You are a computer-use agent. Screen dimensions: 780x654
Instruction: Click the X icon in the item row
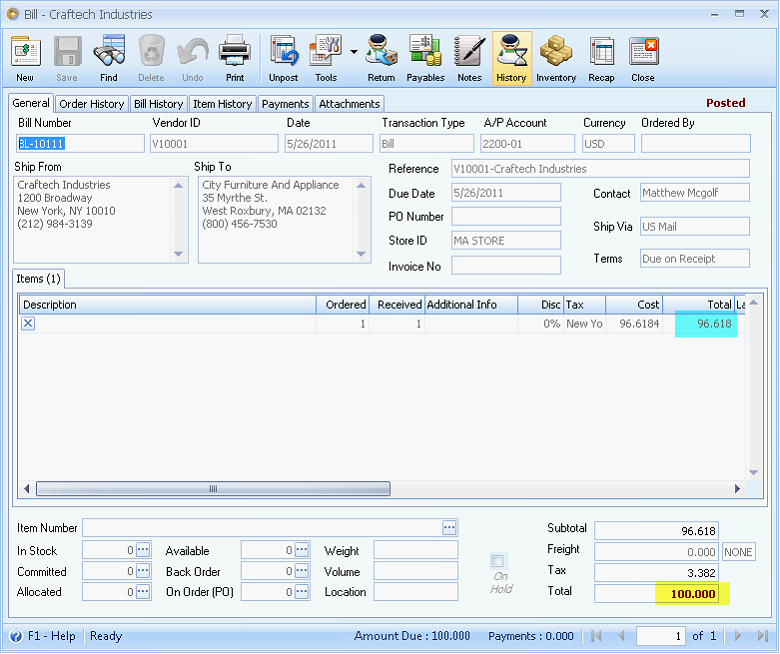28,323
